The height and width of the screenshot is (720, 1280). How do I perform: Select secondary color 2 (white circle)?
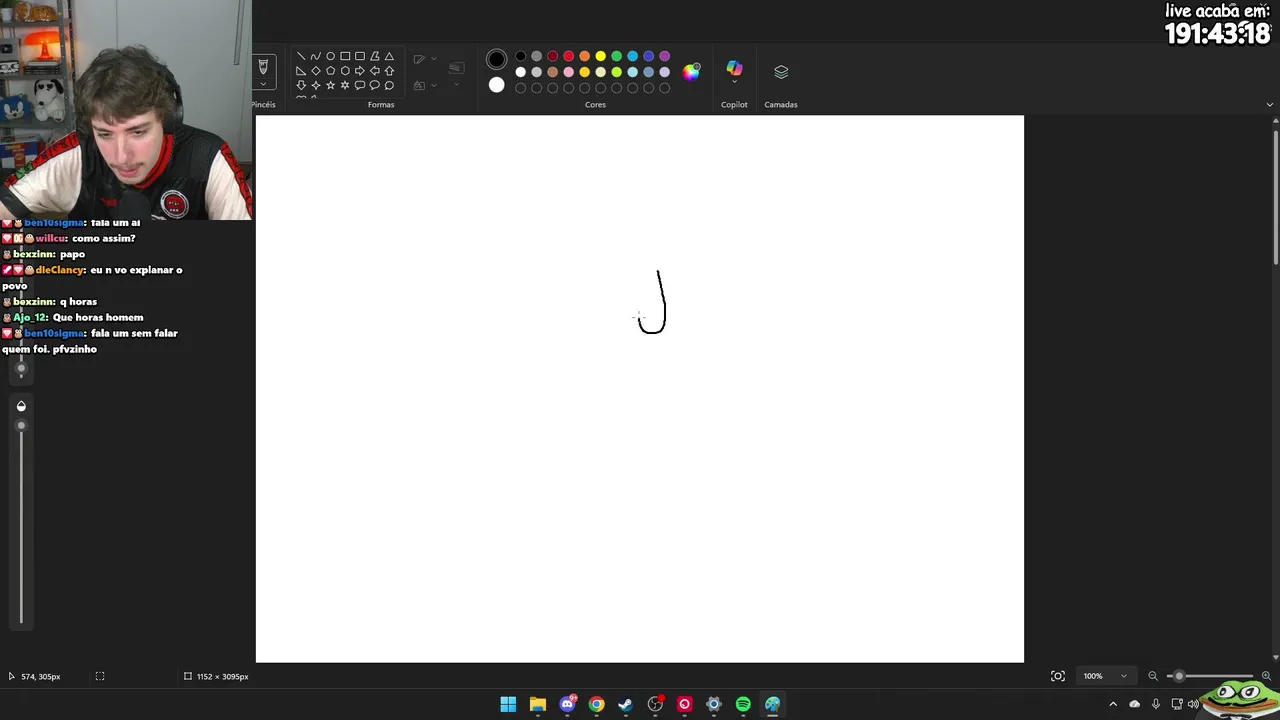tap(497, 85)
